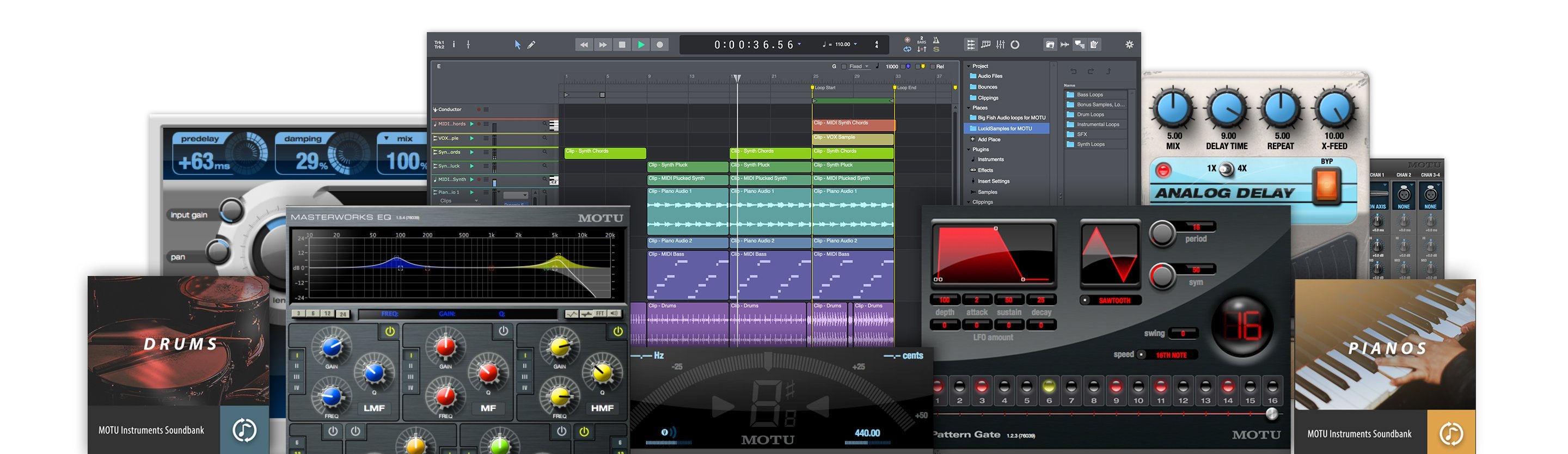Image resolution: width=1568 pixels, height=454 pixels.
Task: Click the Pattern Gate horizontal slider handle
Action: coord(1272,414)
